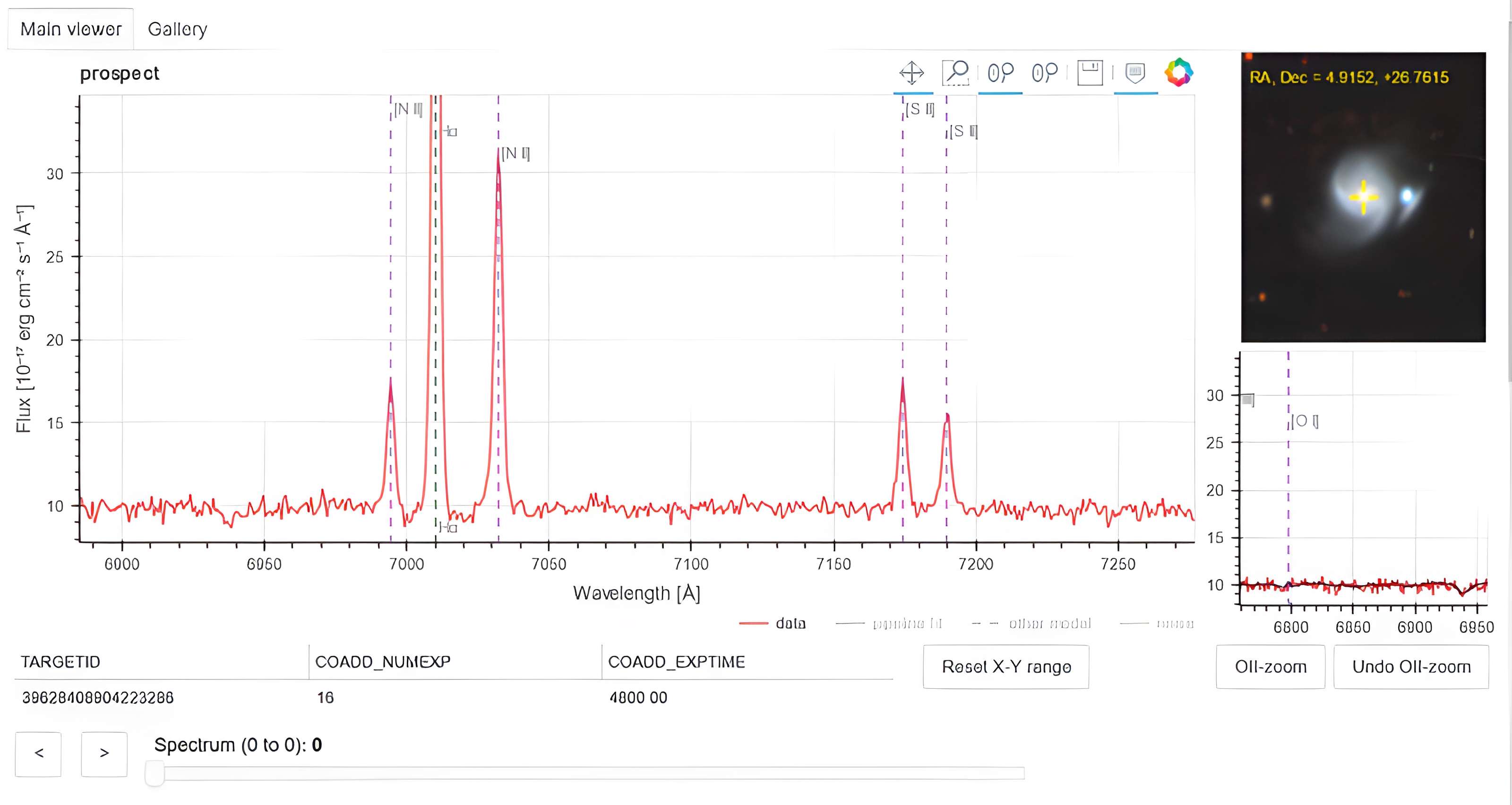Click the Spectrum slider handle
Screen dimensions: 1512x805
click(155, 773)
